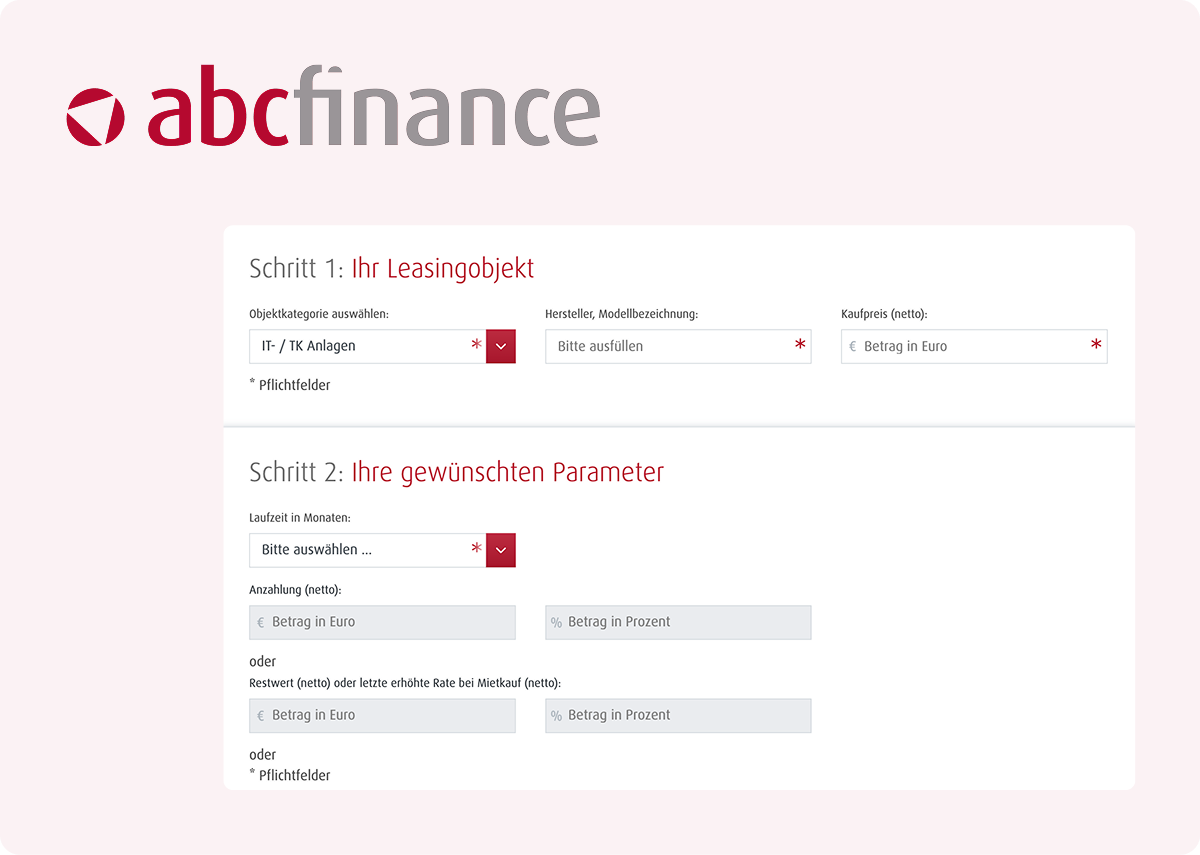Click the abcfinance logo icon
Viewport: 1200px width, 855px height.
92,112
